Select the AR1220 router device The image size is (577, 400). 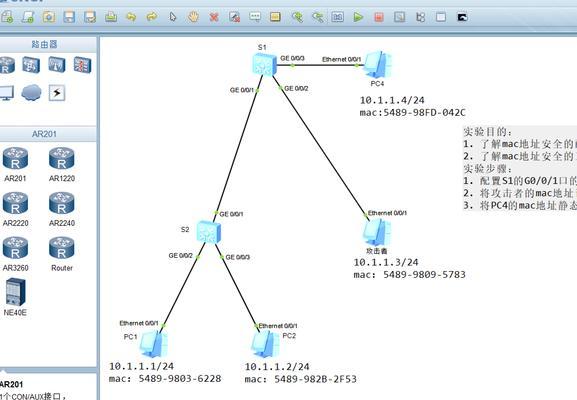62,164
